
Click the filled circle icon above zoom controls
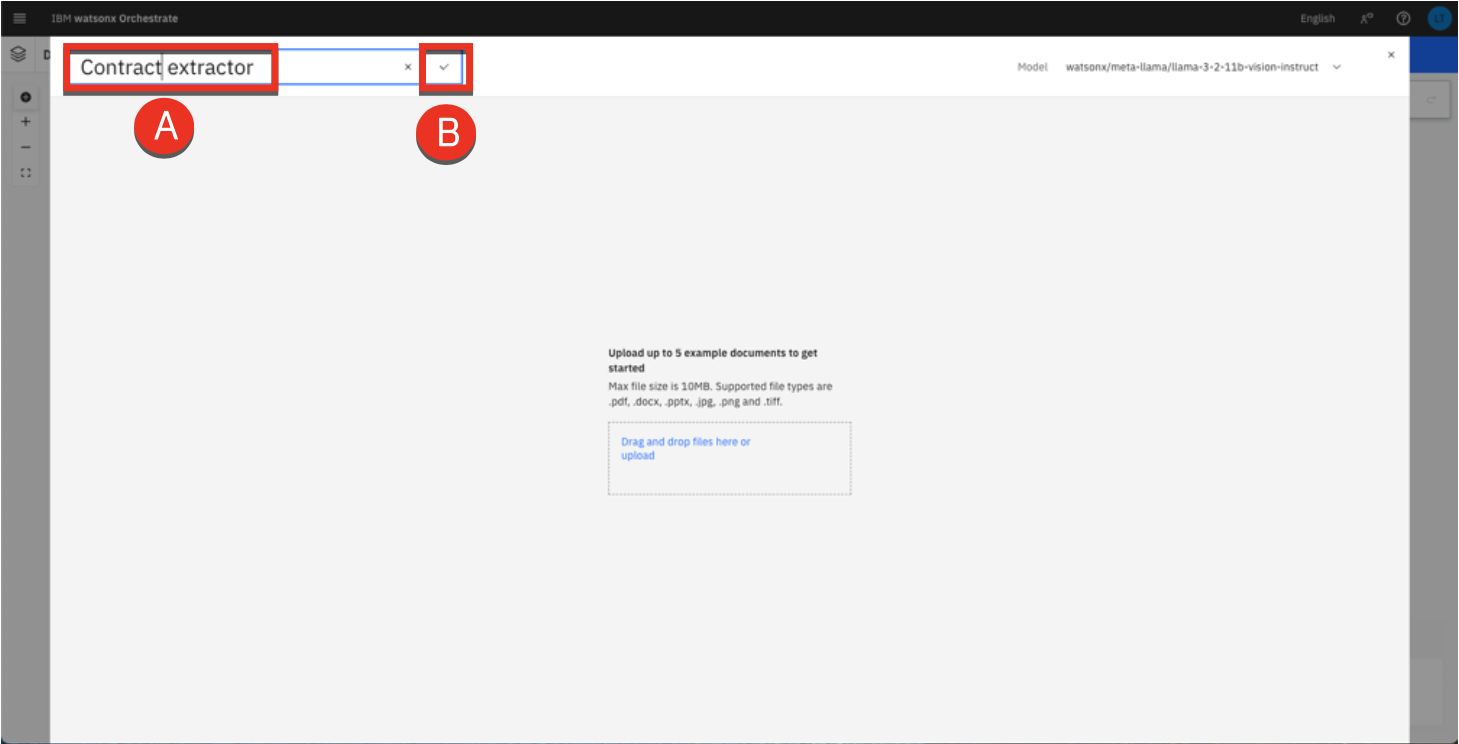click(x=26, y=97)
